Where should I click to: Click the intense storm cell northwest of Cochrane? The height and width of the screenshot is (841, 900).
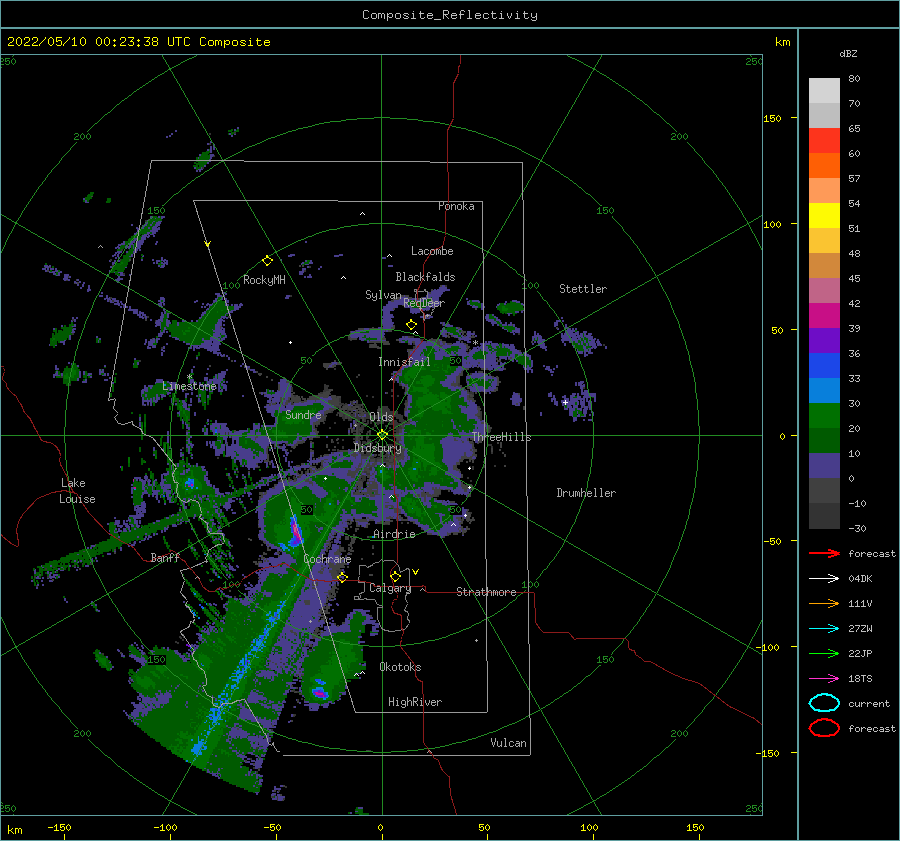click(x=295, y=531)
